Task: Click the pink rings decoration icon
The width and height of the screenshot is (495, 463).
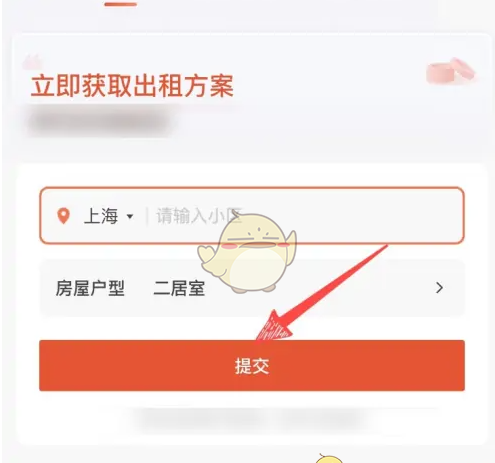Action: point(450,71)
